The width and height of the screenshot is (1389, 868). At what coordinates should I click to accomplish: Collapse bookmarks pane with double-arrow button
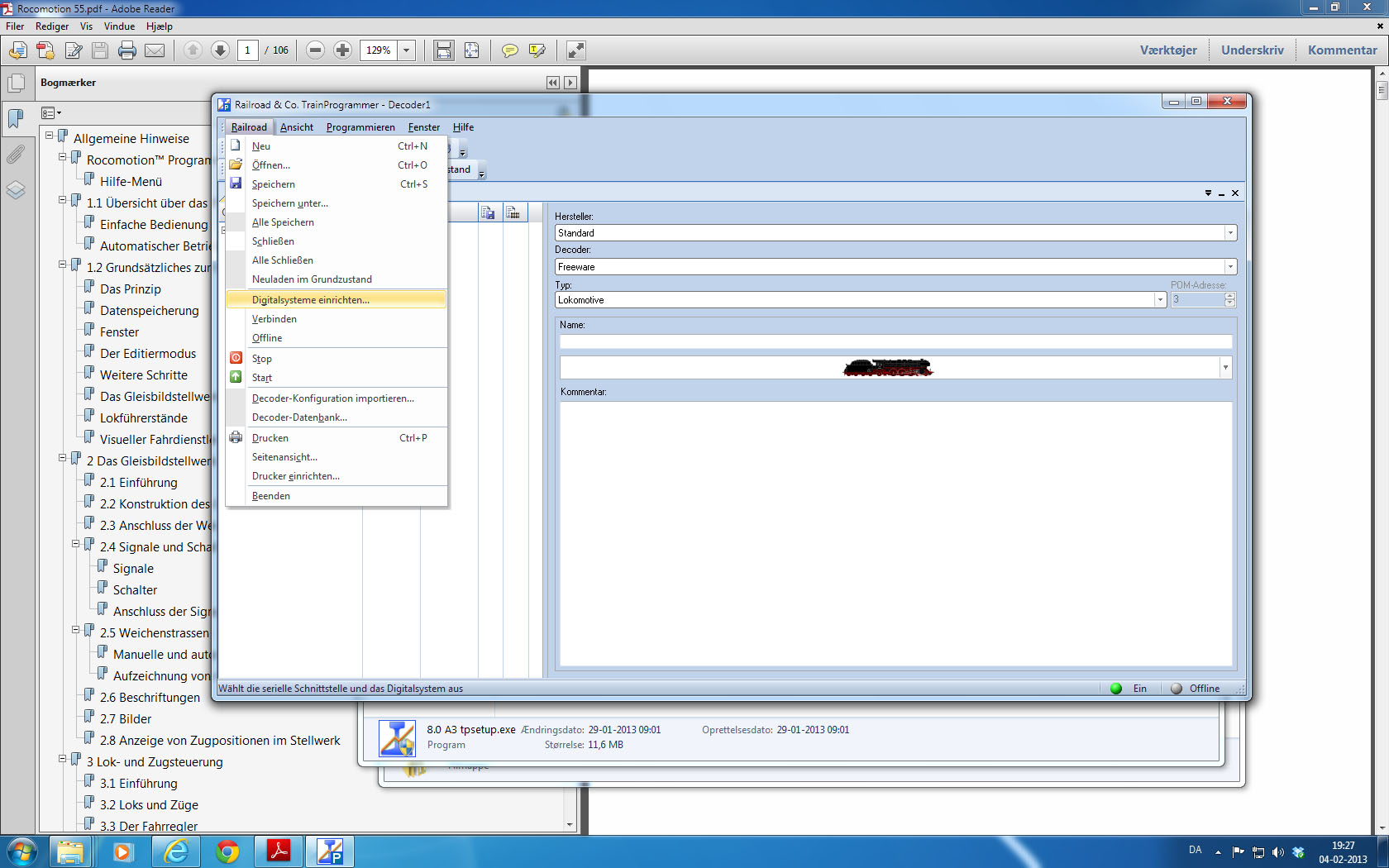[x=553, y=83]
